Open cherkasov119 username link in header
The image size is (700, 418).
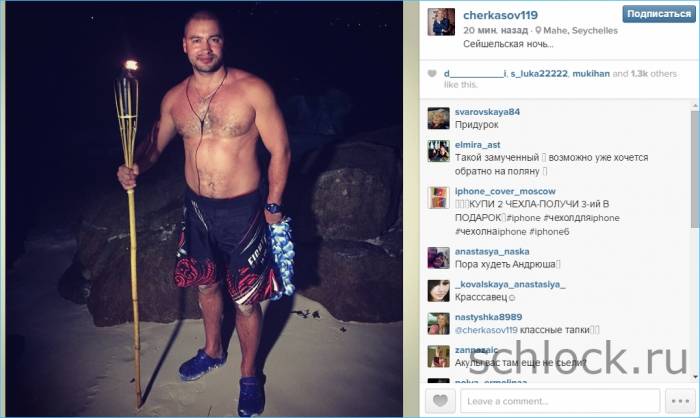[x=500, y=15]
